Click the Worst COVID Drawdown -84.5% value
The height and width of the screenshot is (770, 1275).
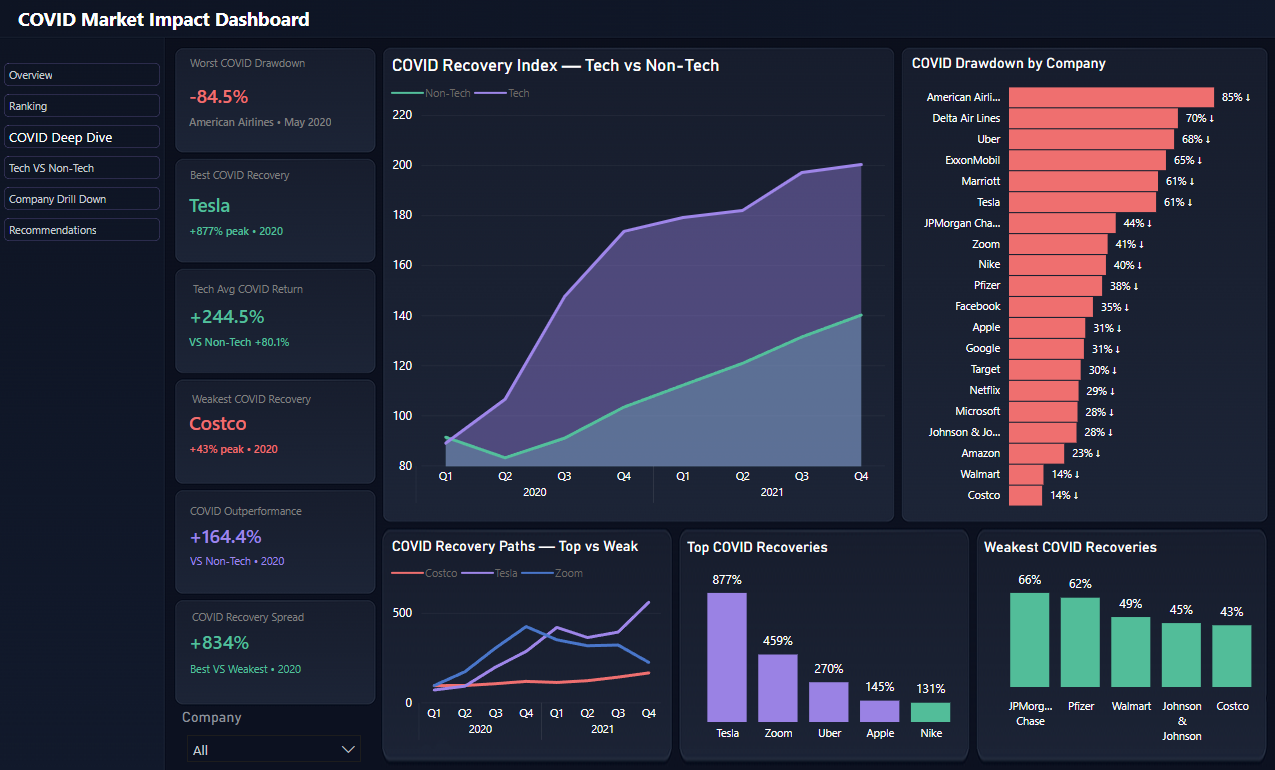tap(219, 96)
